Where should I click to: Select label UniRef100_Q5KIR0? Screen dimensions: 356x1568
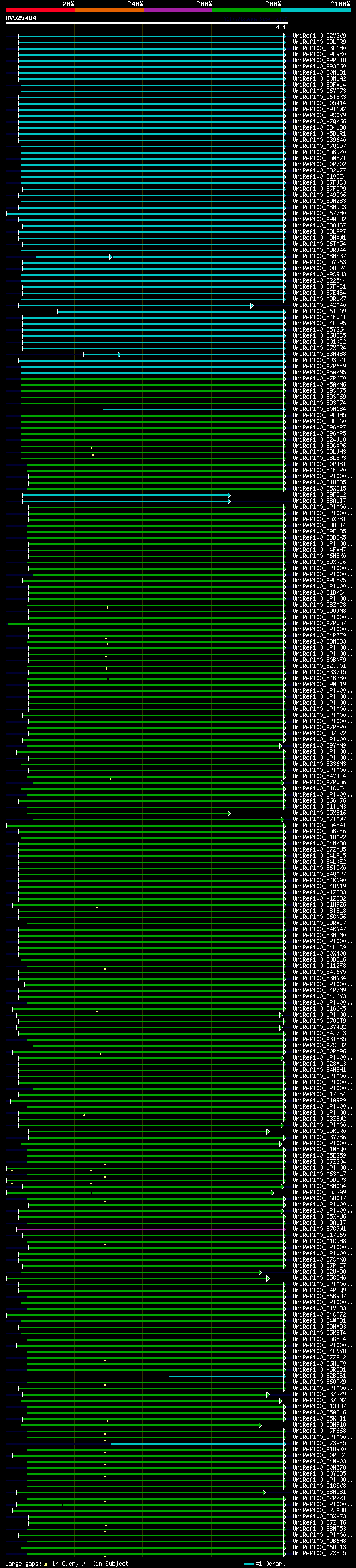point(319,1131)
